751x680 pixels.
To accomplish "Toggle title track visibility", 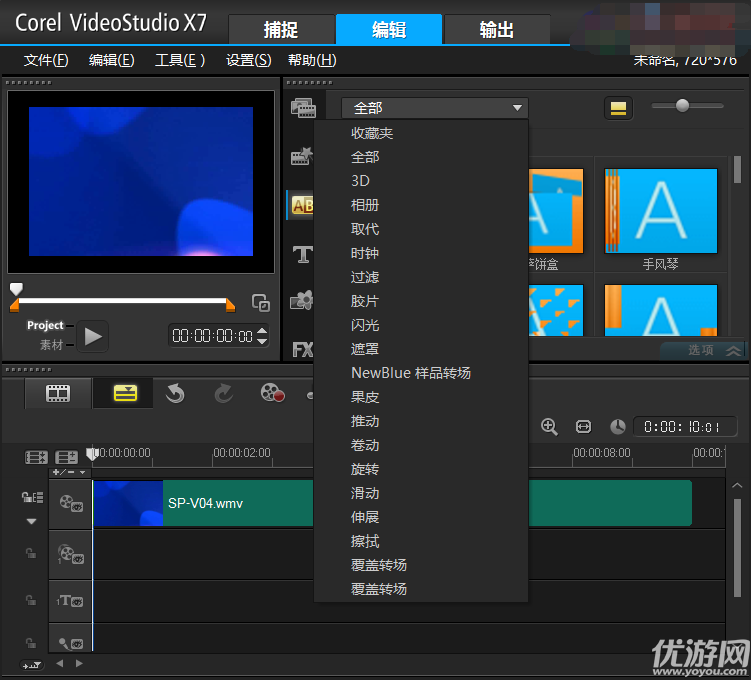I will 71,601.
